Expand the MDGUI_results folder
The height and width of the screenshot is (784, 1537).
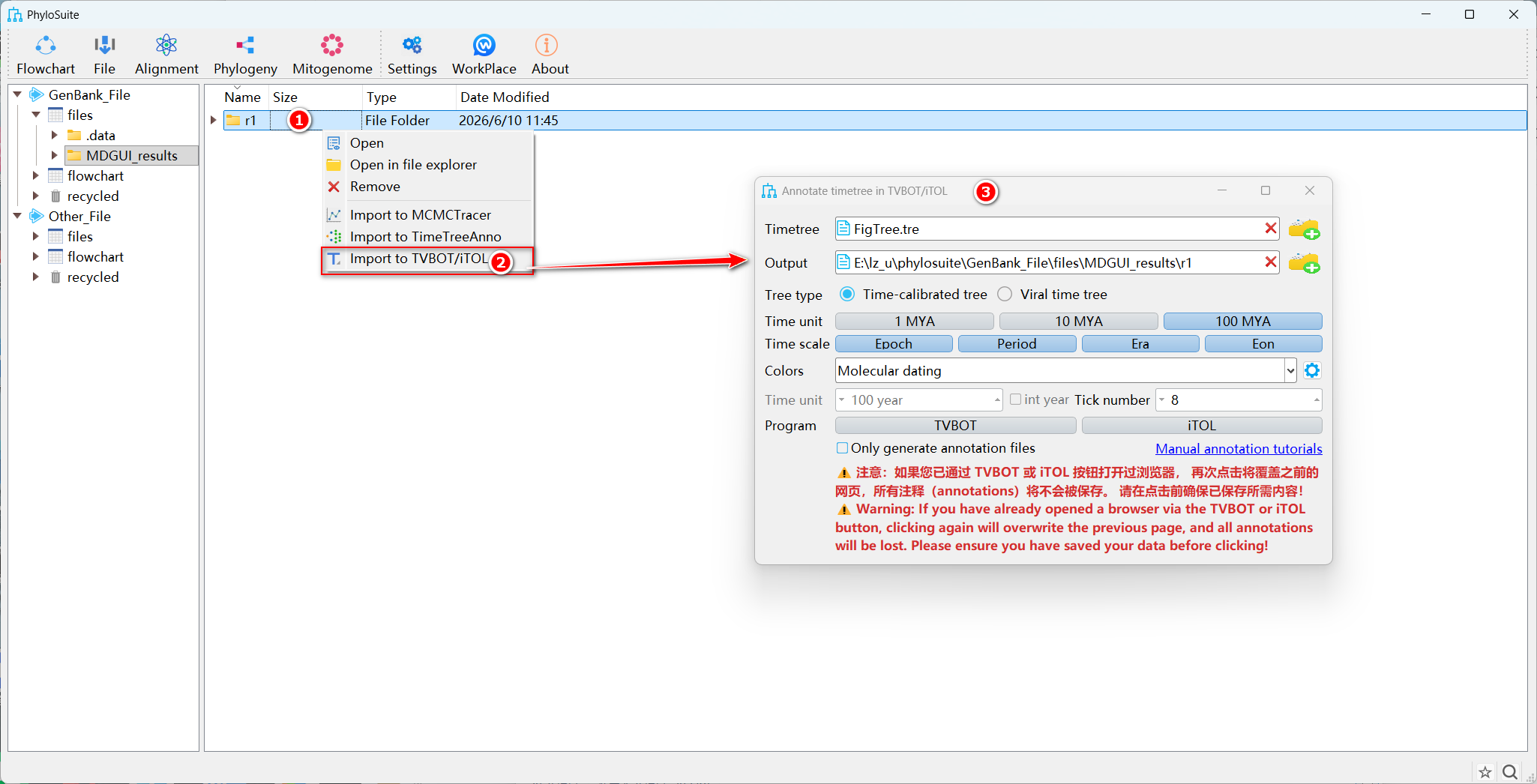(x=54, y=155)
